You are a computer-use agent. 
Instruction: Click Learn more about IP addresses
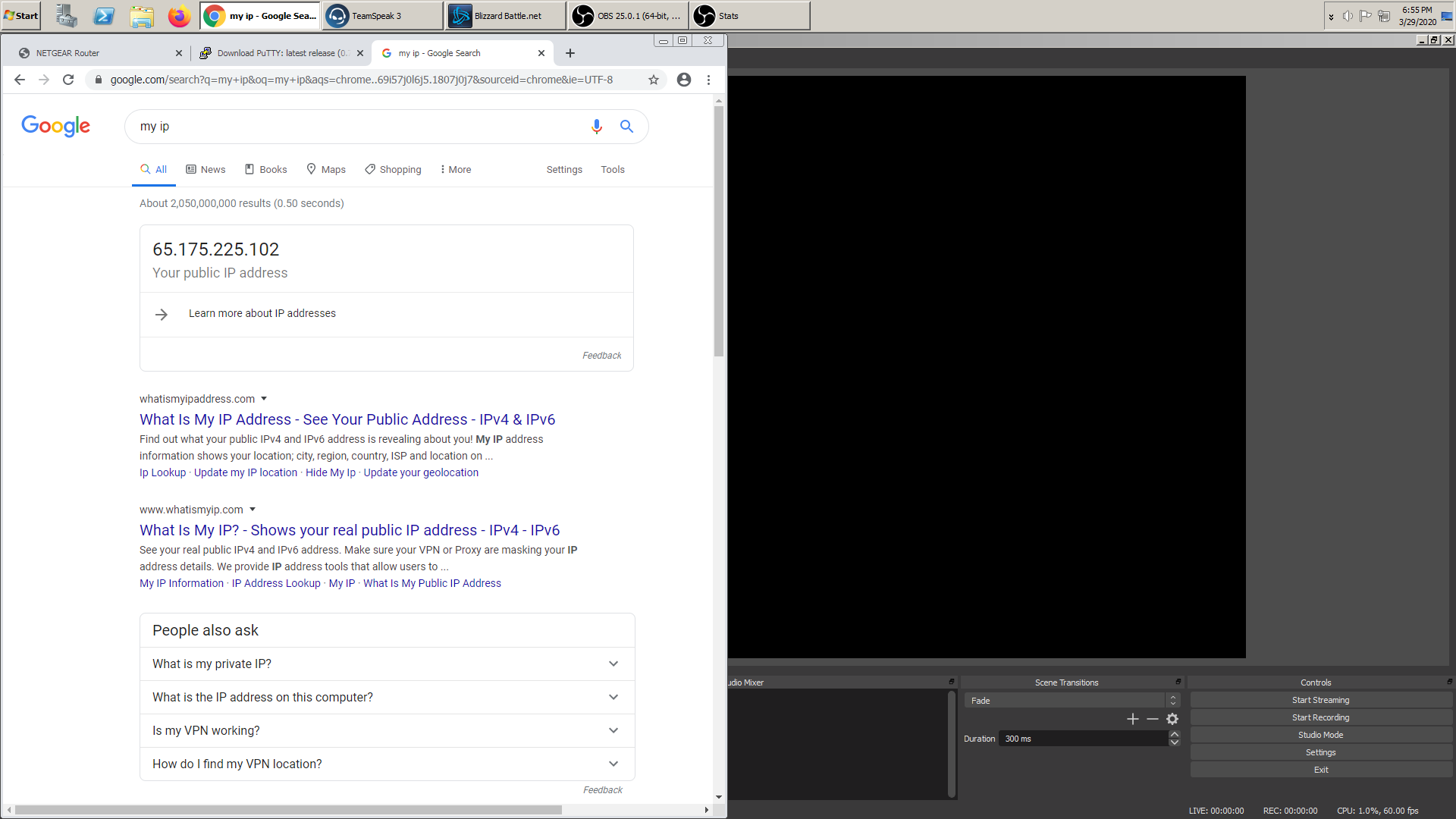[x=262, y=313]
